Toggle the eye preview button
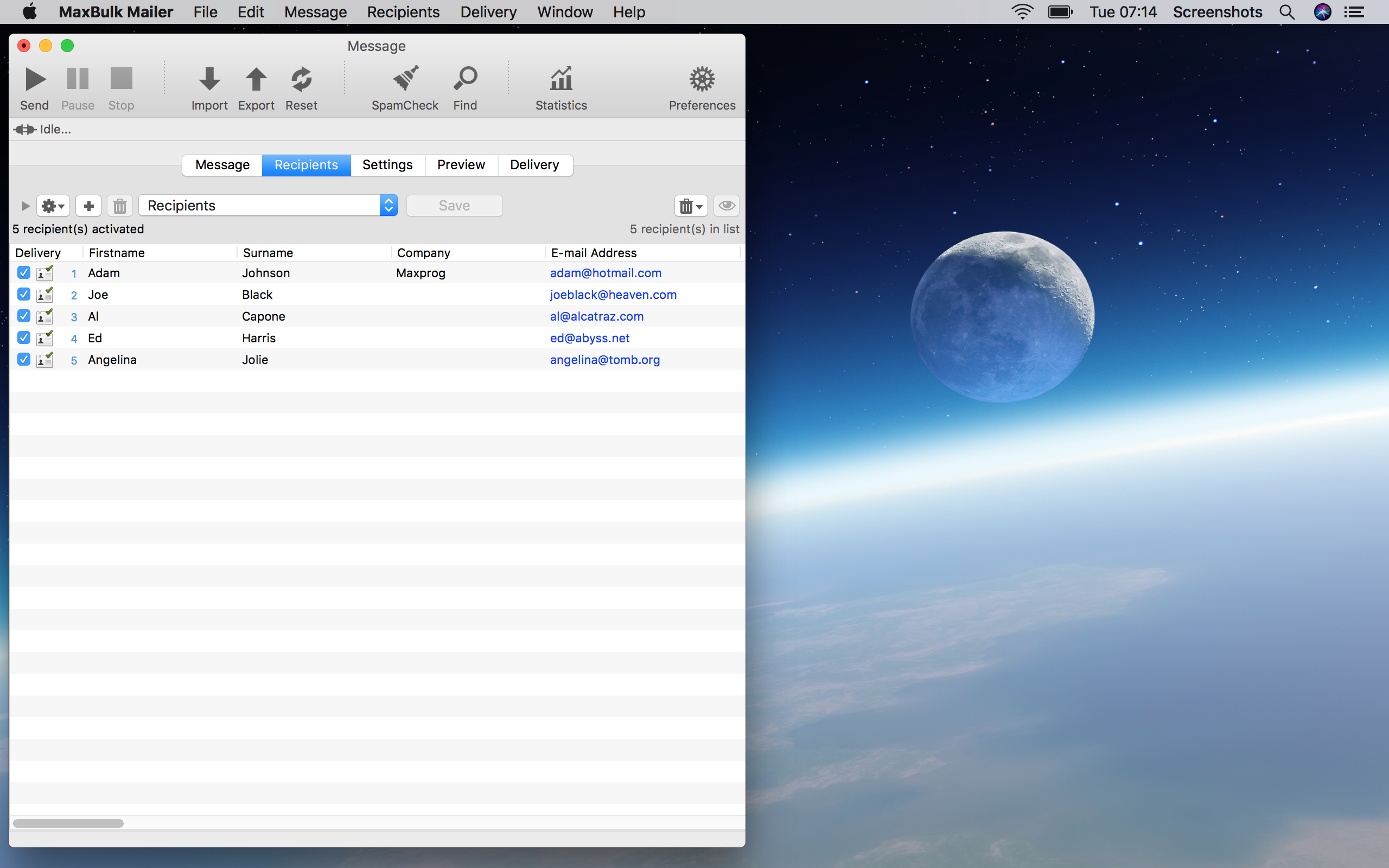This screenshot has height=868, width=1389. (726, 206)
